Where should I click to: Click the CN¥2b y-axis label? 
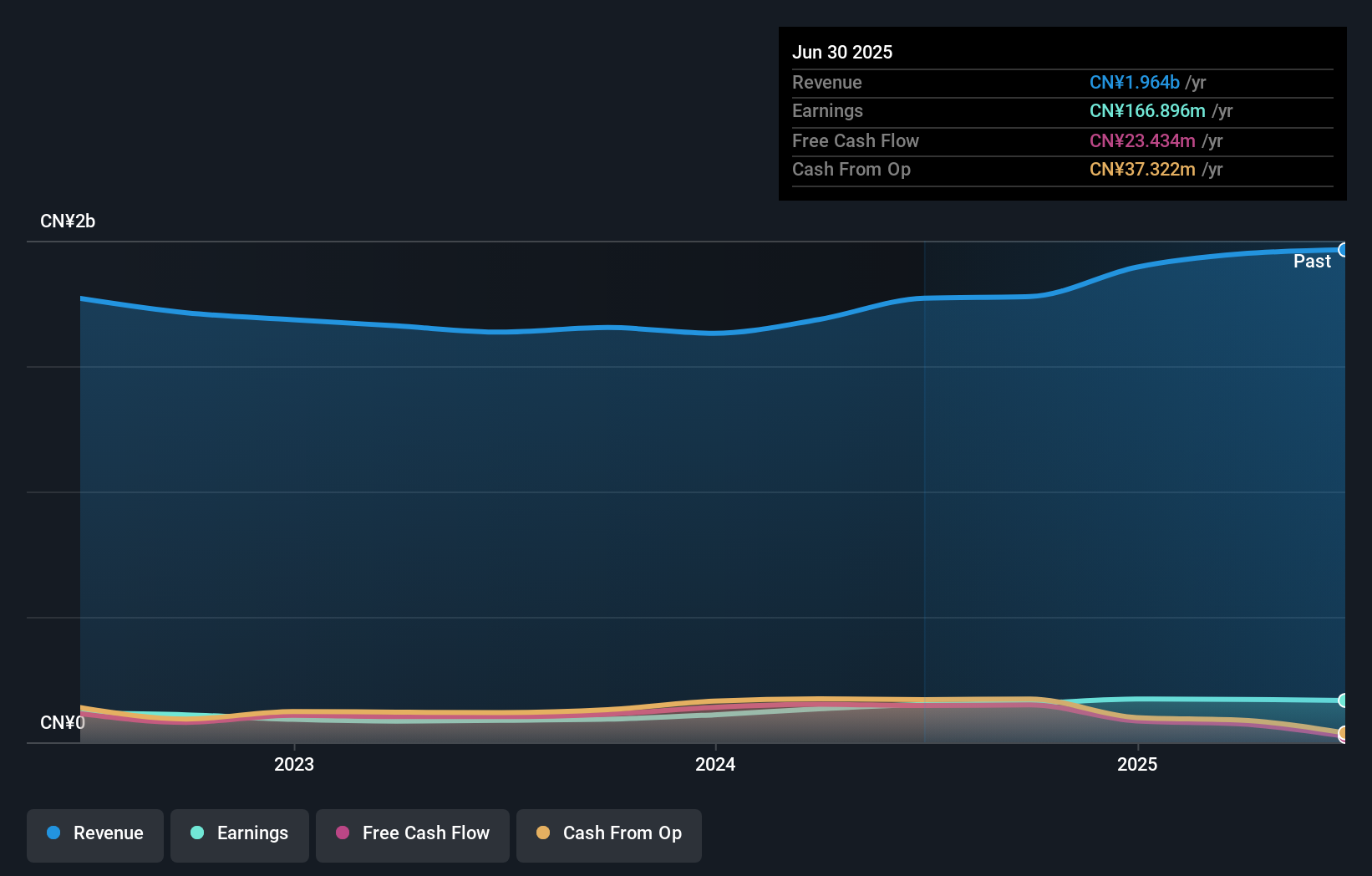coord(68,222)
